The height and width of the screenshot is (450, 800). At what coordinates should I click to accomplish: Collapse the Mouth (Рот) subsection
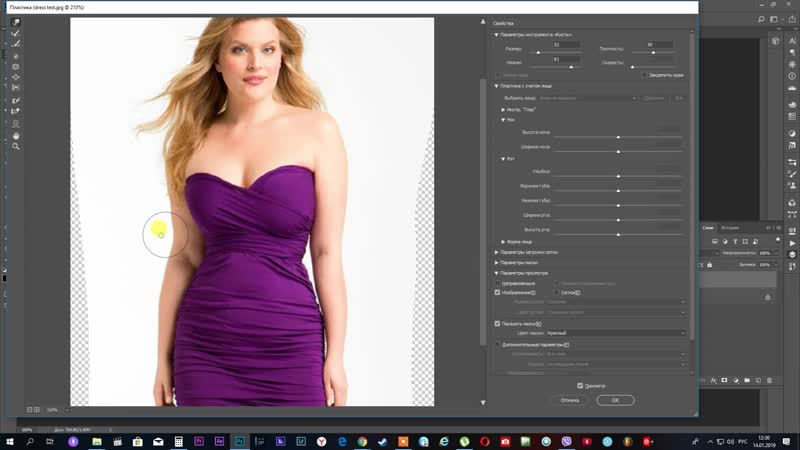coord(503,159)
